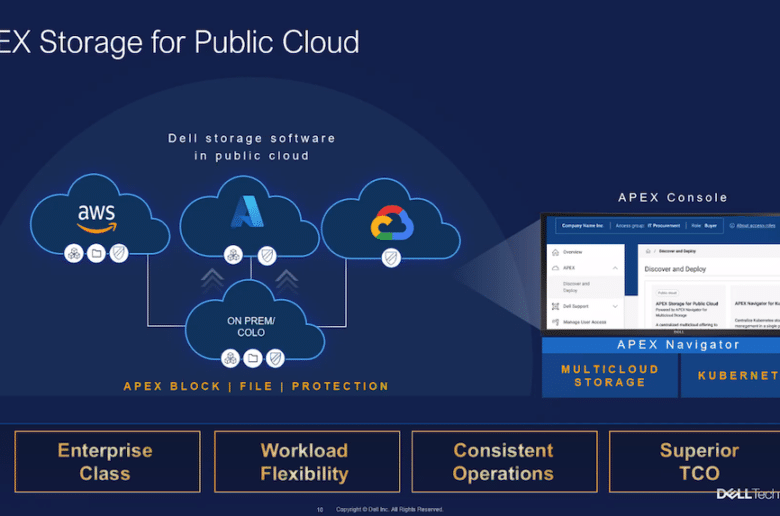The image size is (780, 516).
Task: Select the protection shield icon under AWS
Action: tap(119, 254)
